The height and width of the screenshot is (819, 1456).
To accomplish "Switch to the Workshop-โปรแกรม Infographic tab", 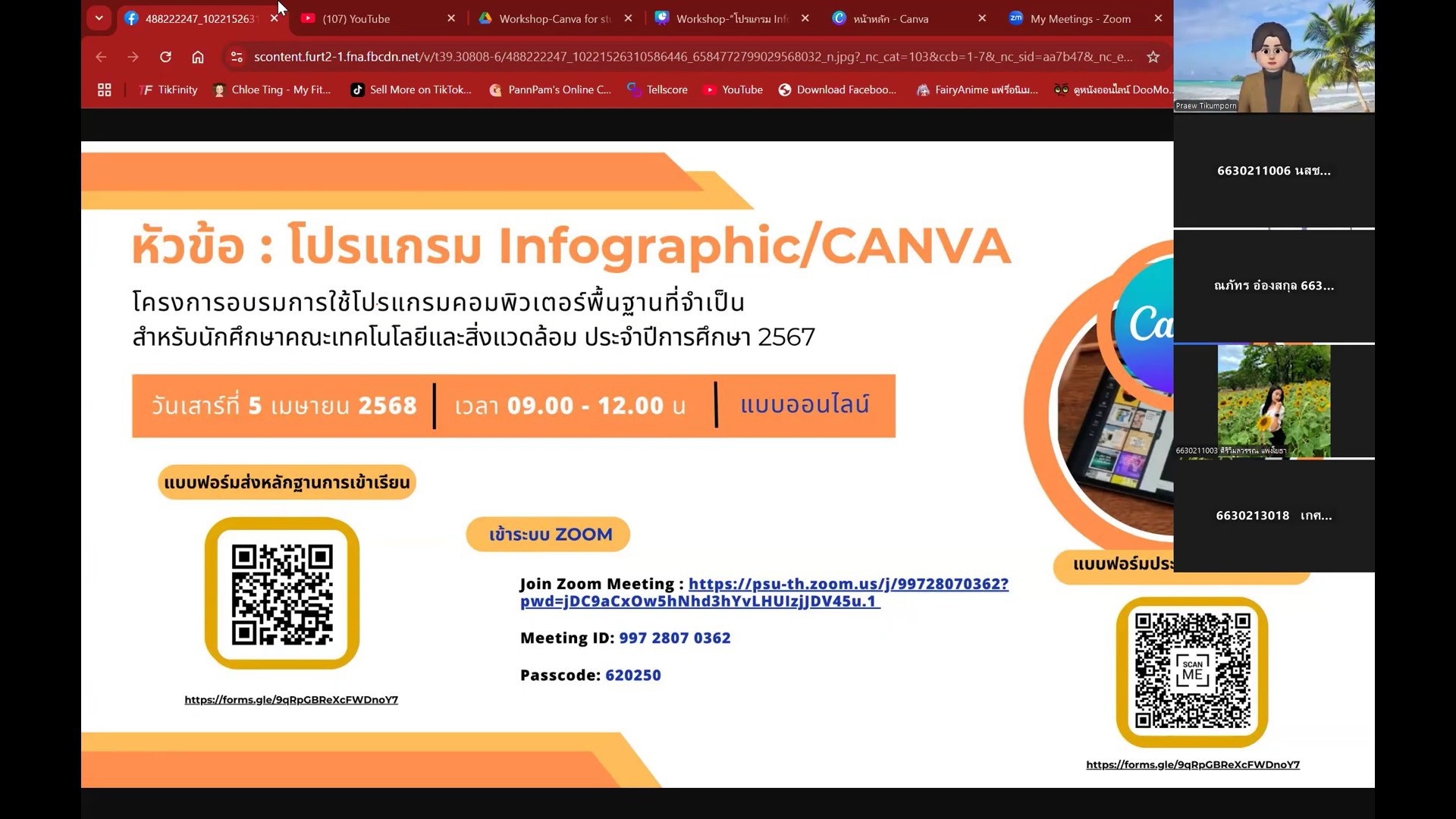I will pyautogui.click(x=732, y=18).
